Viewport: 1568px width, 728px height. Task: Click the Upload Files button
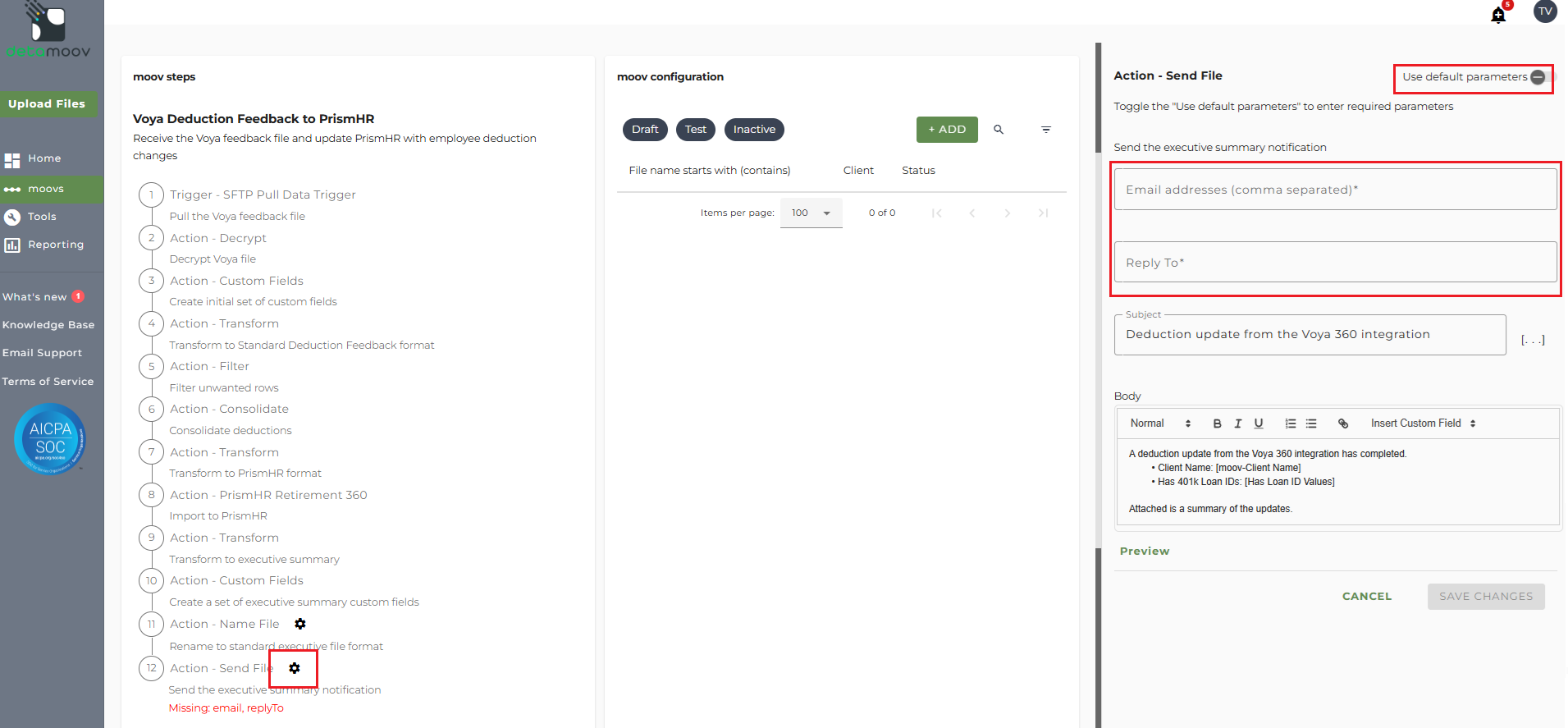pyautogui.click(x=48, y=104)
